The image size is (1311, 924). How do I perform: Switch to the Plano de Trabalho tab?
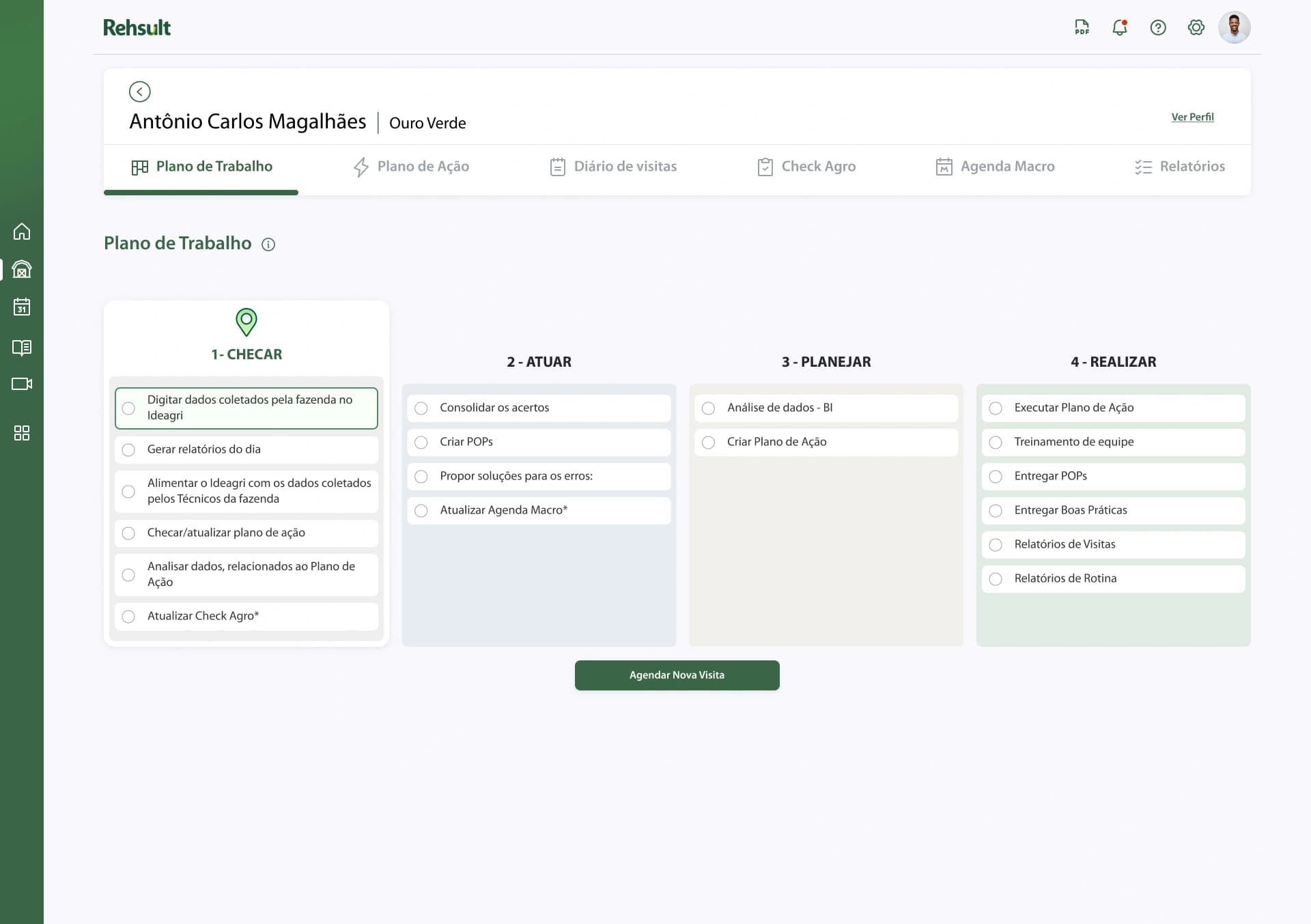point(201,167)
